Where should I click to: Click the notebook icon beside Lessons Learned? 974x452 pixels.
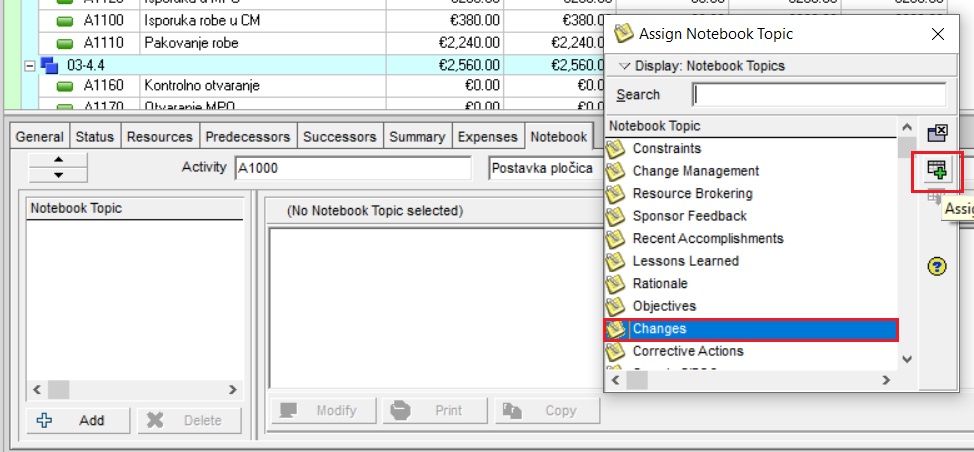(616, 261)
